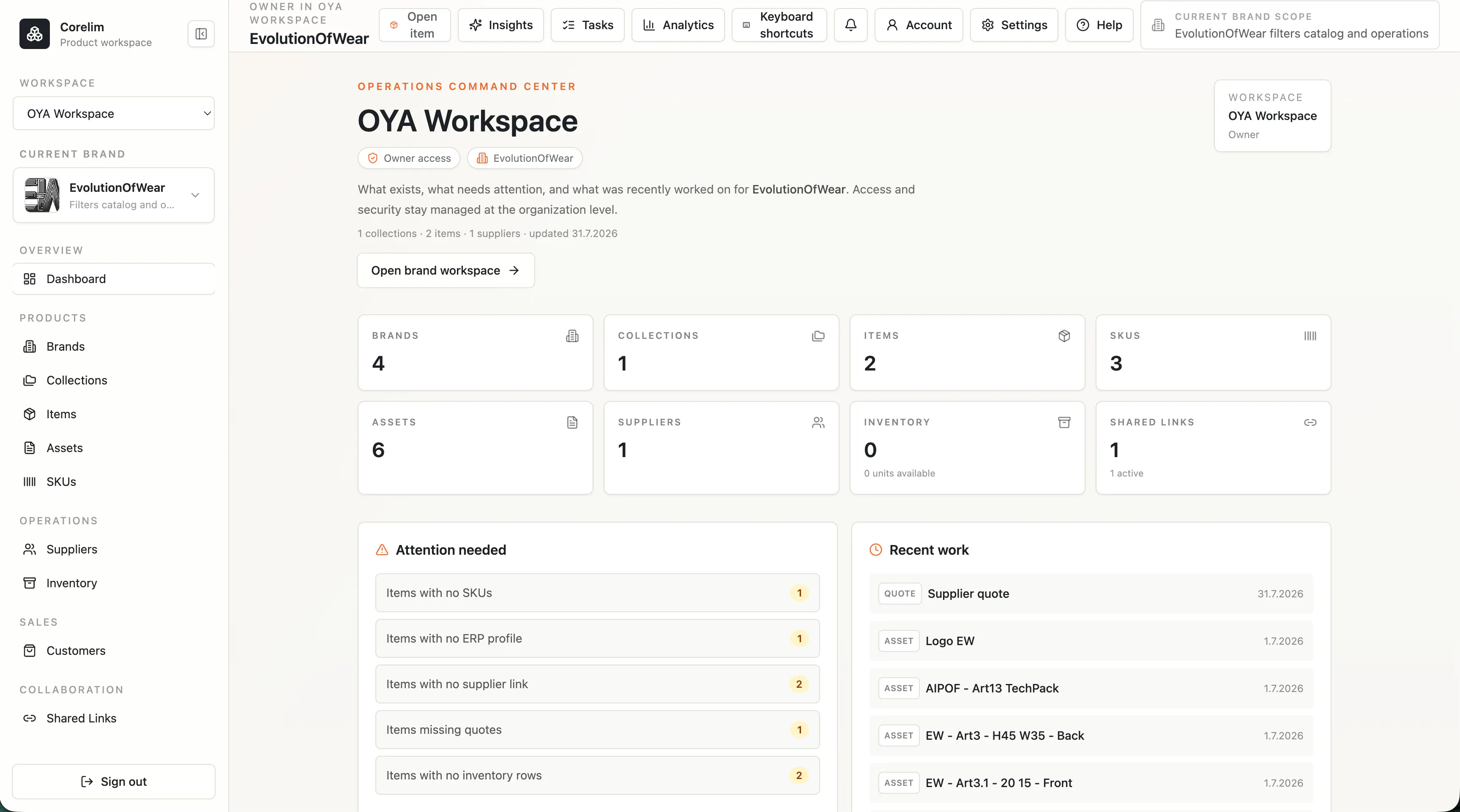Click the Sign out button
This screenshot has width=1460, height=812.
click(x=114, y=782)
